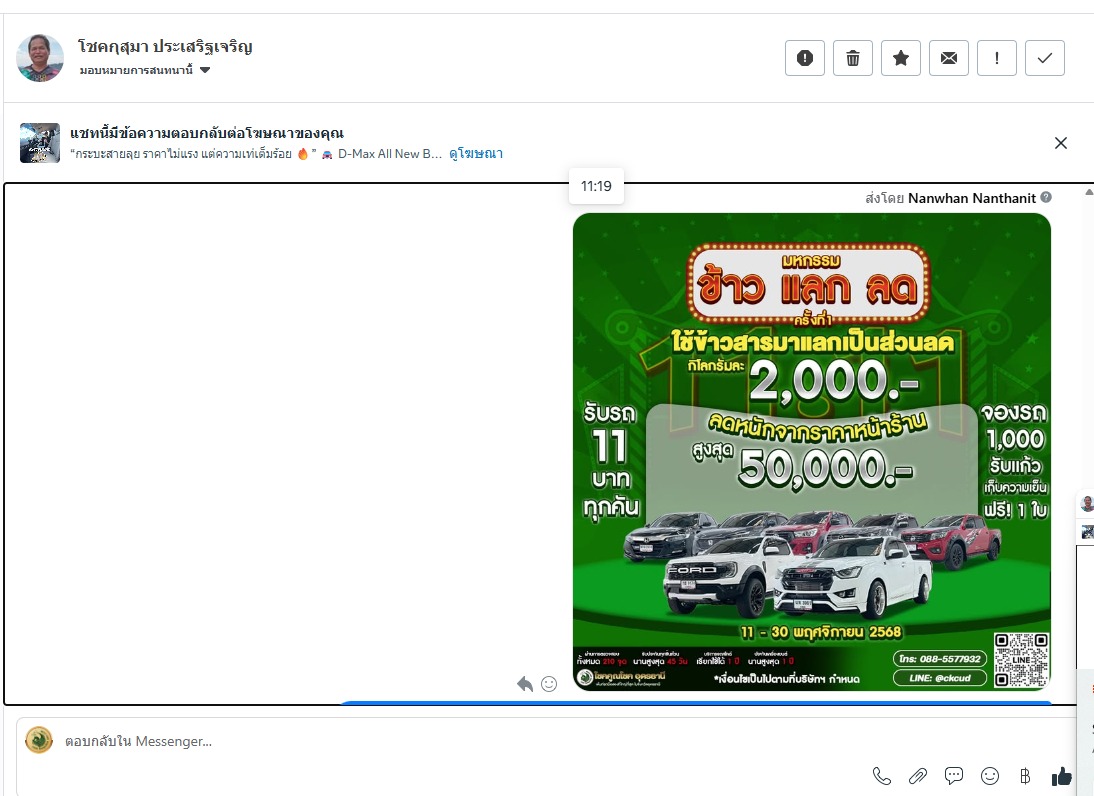
Task: Open the ad thumbnail in banner
Action: coord(40,143)
